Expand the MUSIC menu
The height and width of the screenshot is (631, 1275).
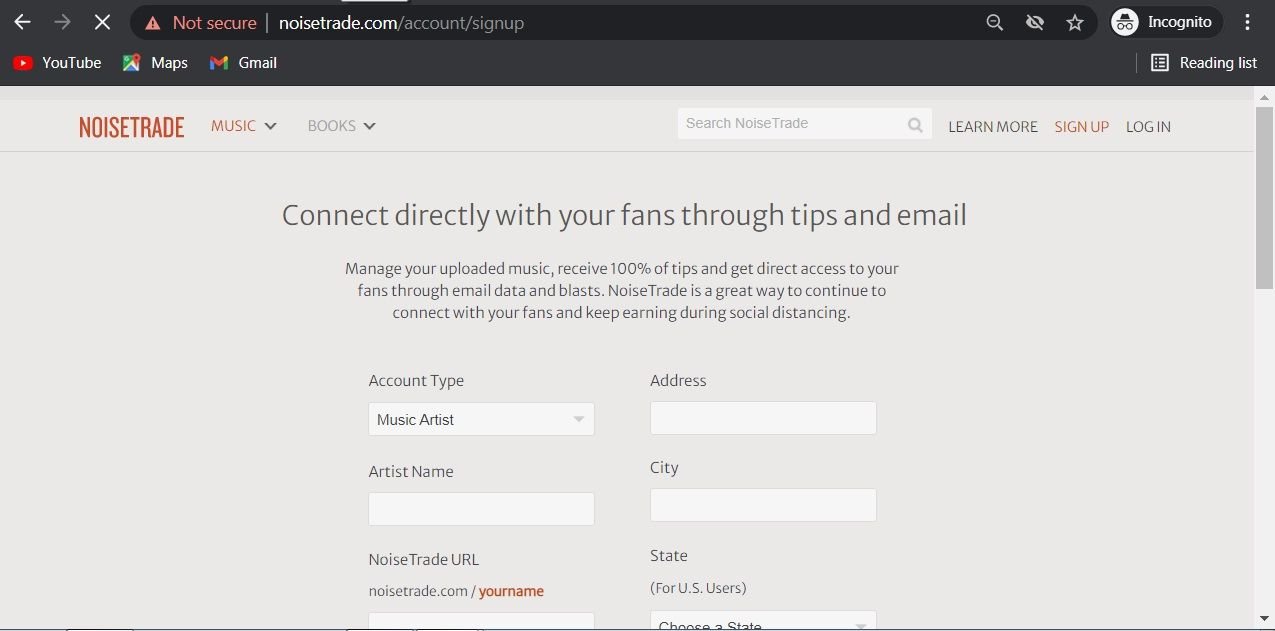(243, 126)
